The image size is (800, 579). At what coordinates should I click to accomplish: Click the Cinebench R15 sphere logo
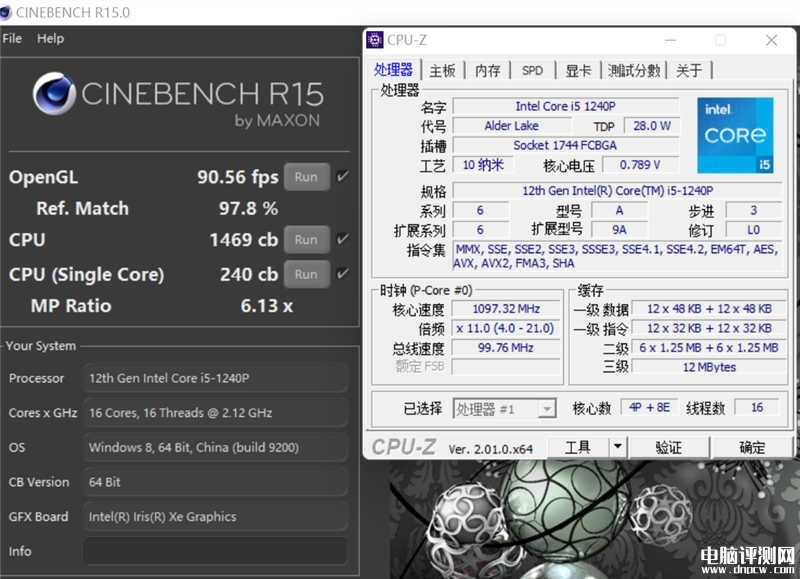(54, 94)
